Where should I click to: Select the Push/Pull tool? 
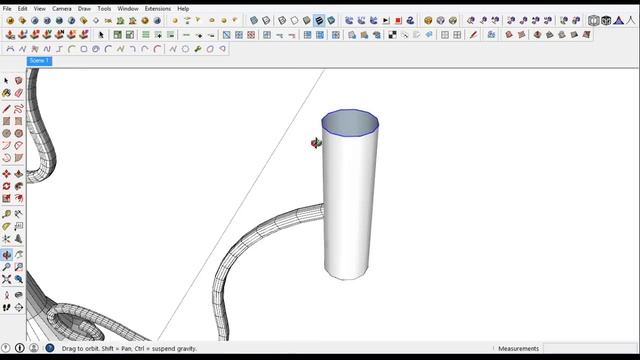[18, 174]
